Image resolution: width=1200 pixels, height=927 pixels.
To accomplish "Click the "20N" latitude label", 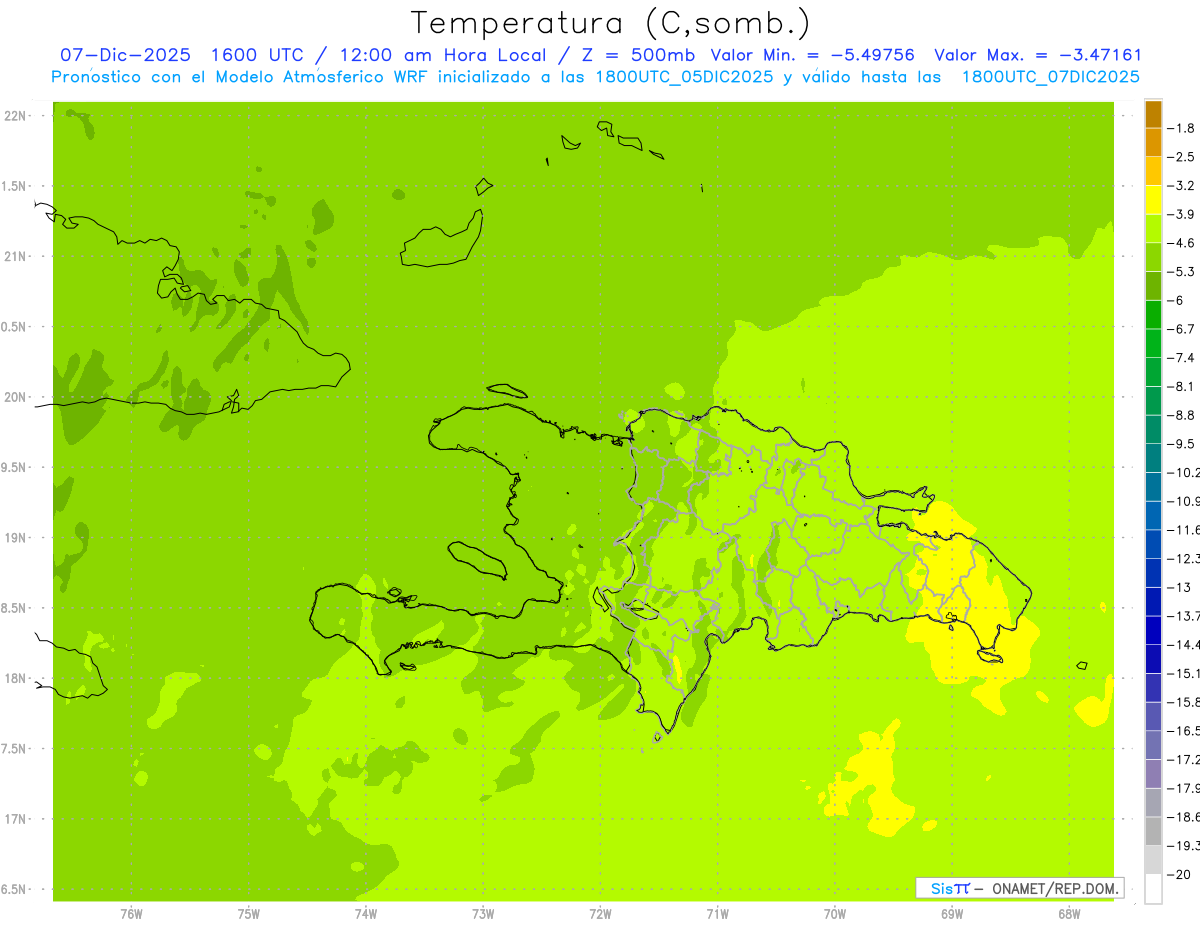I will tap(15, 397).
